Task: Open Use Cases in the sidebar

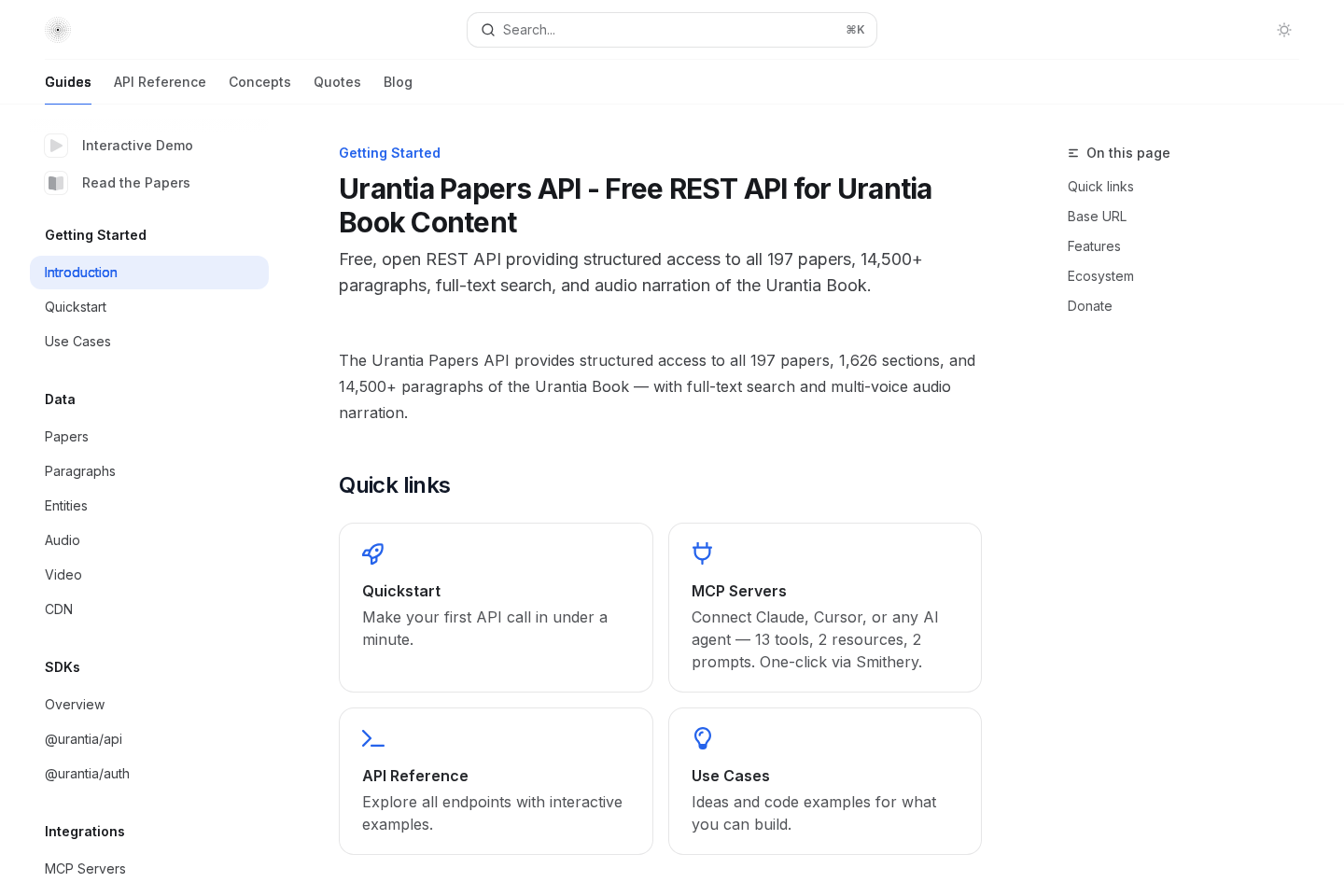Action: pos(77,342)
